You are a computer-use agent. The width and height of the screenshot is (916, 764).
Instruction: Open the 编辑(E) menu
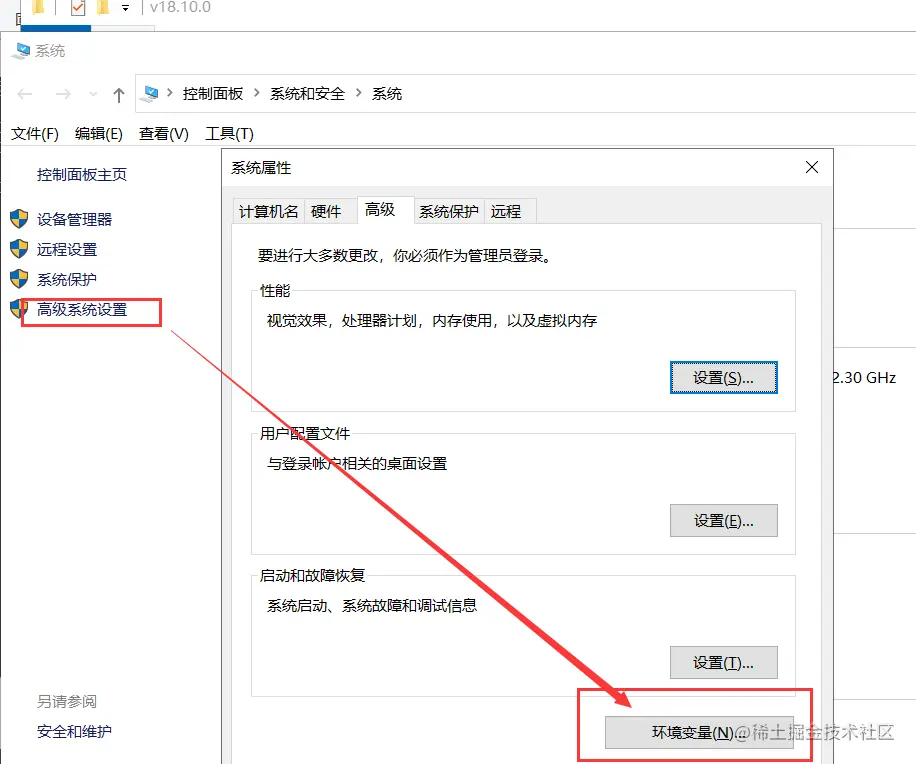click(x=99, y=134)
